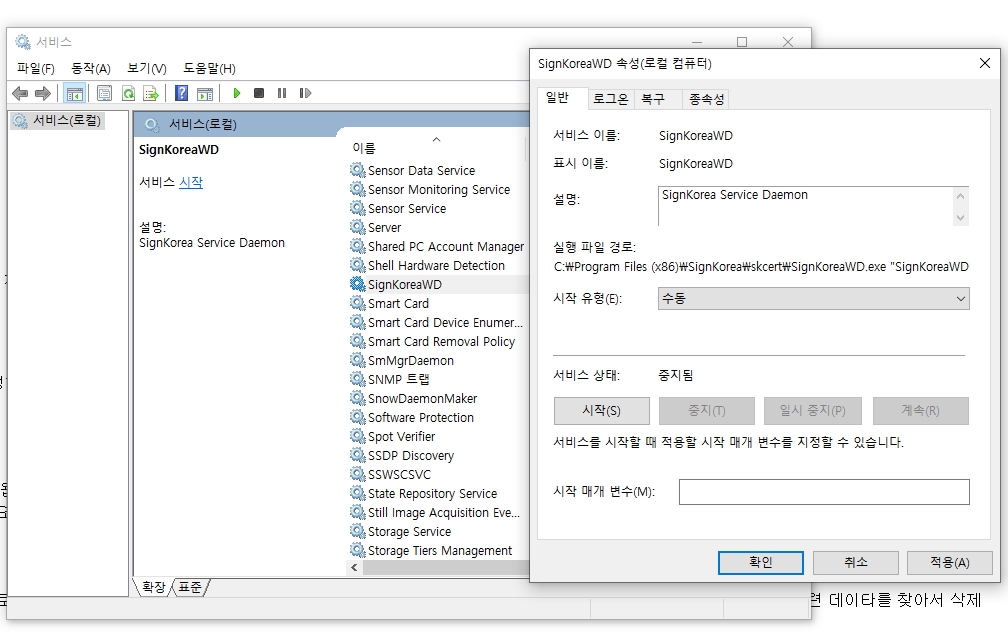Select Still Image Acquisition Eve... row

point(438,512)
